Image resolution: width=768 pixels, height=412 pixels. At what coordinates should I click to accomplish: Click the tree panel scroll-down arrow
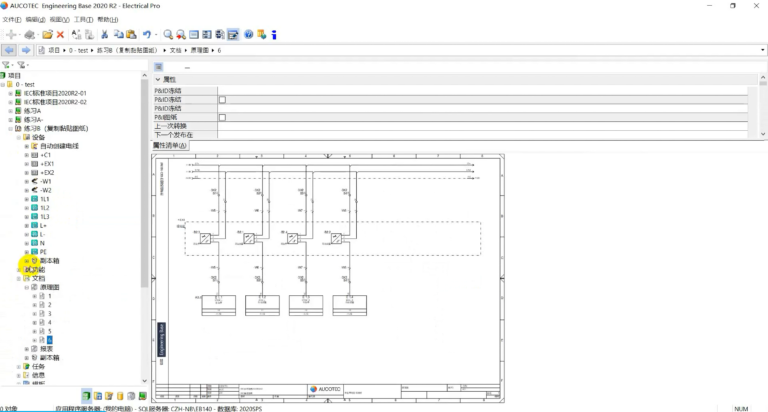(144, 381)
